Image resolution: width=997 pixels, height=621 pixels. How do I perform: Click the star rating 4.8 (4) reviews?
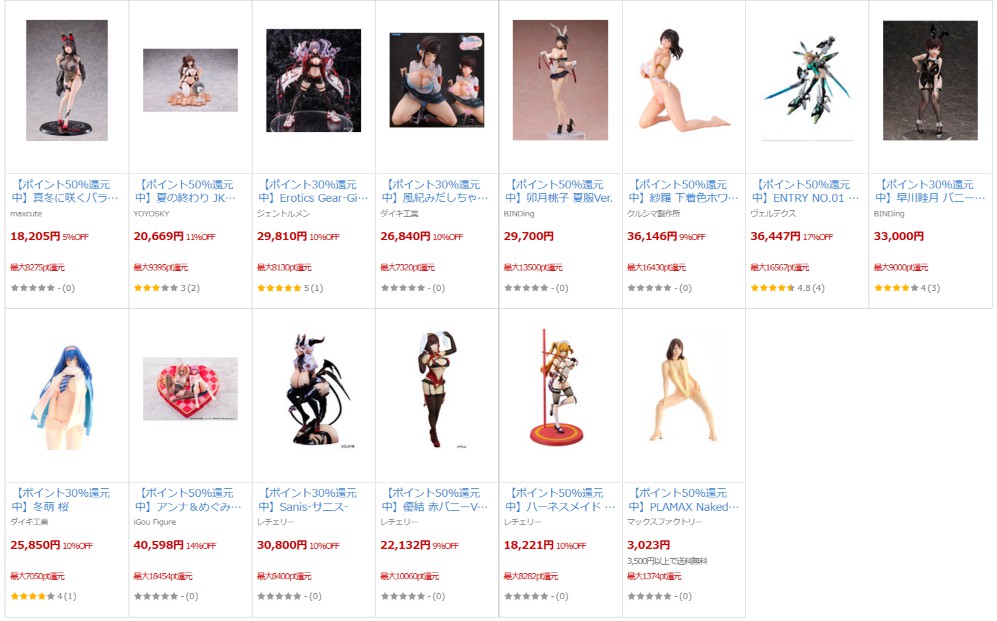pyautogui.click(x=787, y=288)
